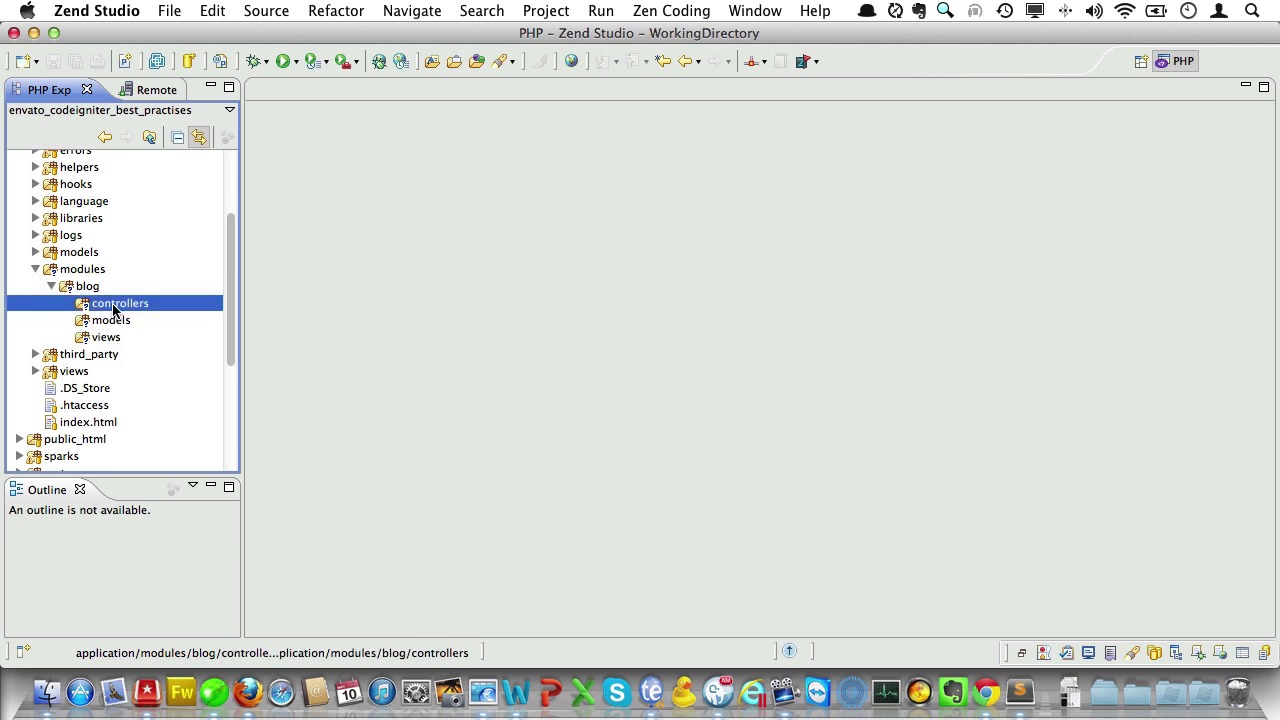The image size is (1280, 720).
Task: Maximize the PHP Explorer panel
Action: coord(229,87)
